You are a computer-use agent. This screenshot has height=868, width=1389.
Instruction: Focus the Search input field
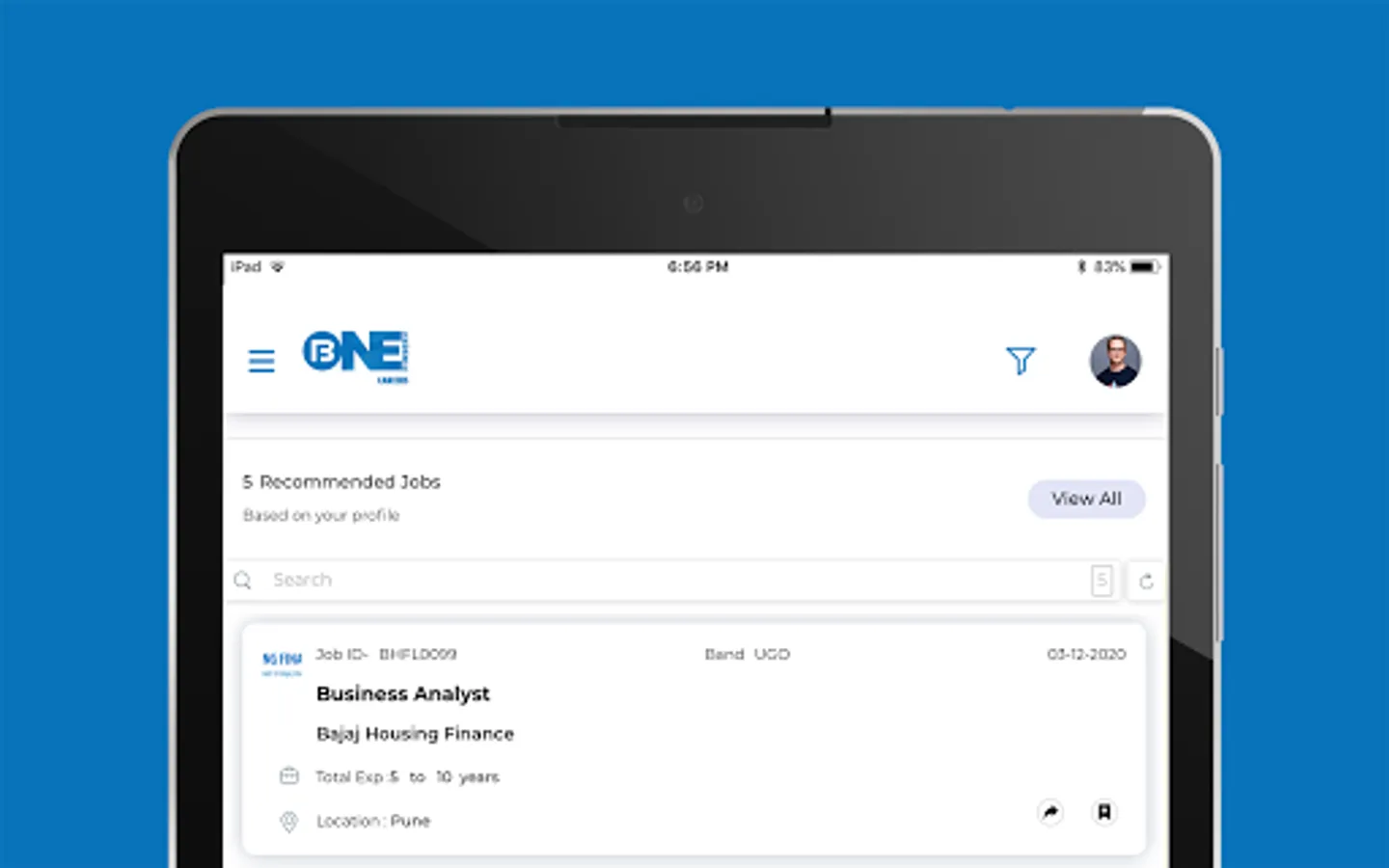675,580
